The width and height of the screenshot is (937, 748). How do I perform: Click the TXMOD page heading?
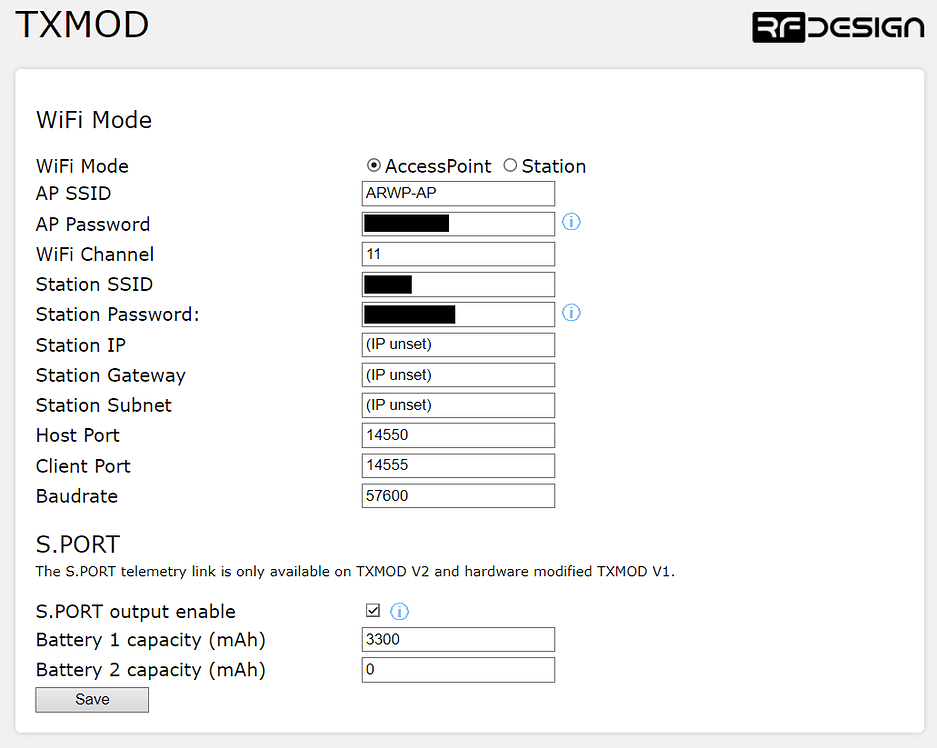click(x=82, y=25)
